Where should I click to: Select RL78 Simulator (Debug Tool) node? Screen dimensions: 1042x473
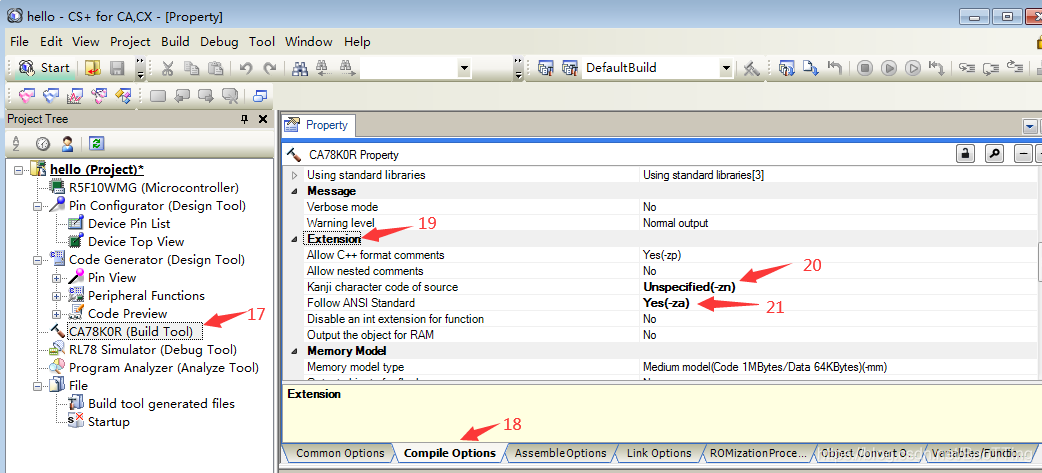coord(153,349)
